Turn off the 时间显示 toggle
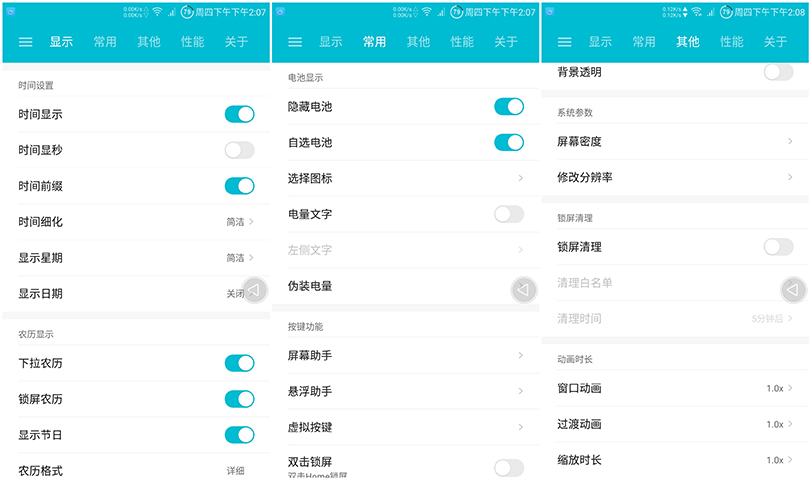811x480 pixels. point(239,114)
